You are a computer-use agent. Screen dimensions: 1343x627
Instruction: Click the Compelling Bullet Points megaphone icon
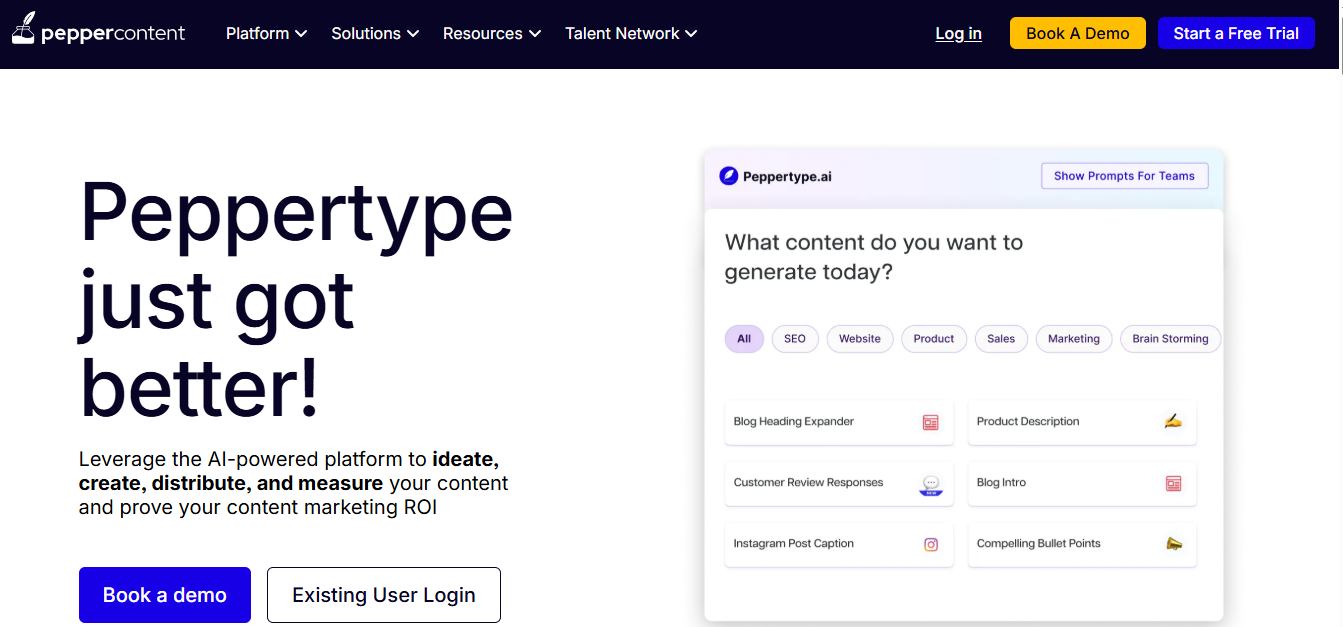point(1173,544)
